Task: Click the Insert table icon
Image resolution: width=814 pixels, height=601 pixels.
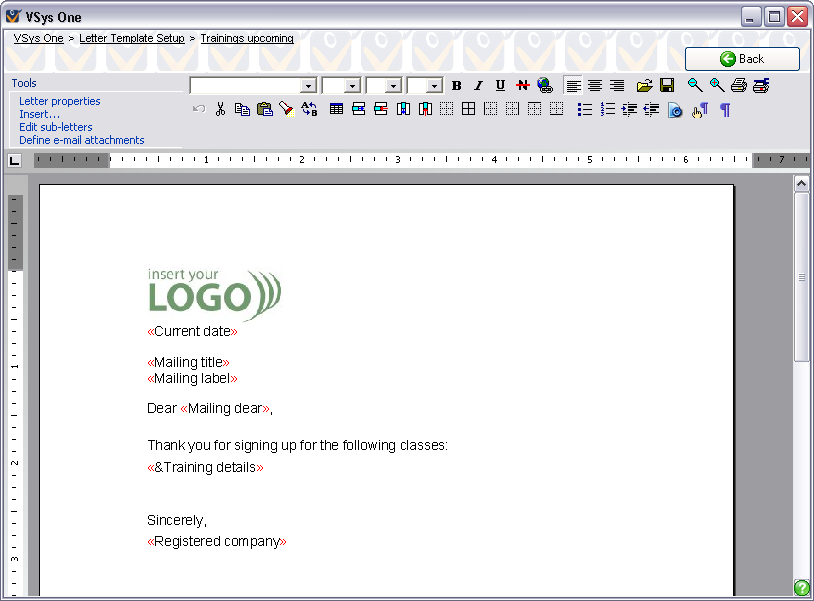Action: coord(336,109)
